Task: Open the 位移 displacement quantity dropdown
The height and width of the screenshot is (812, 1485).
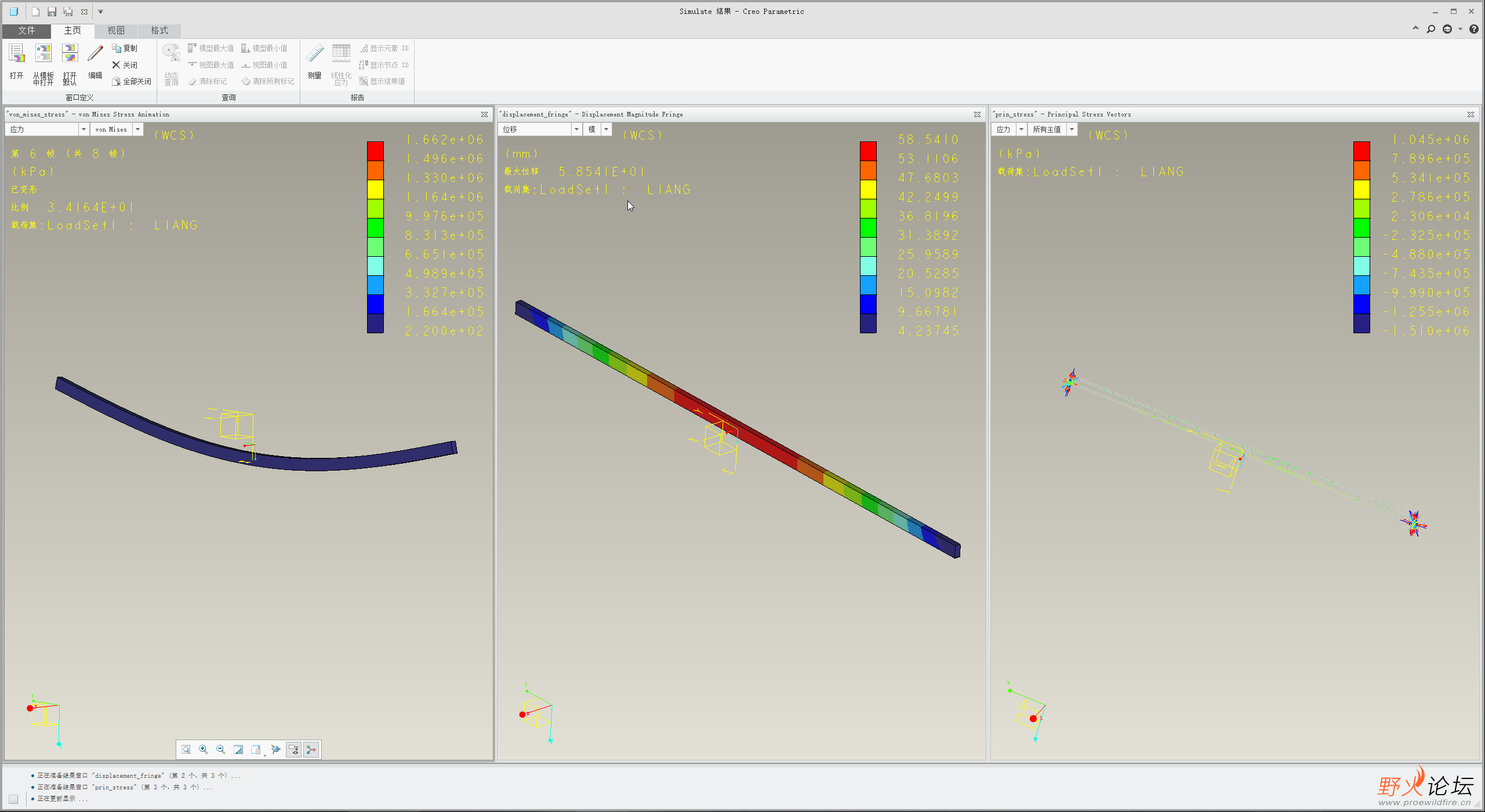Action: coord(576,129)
